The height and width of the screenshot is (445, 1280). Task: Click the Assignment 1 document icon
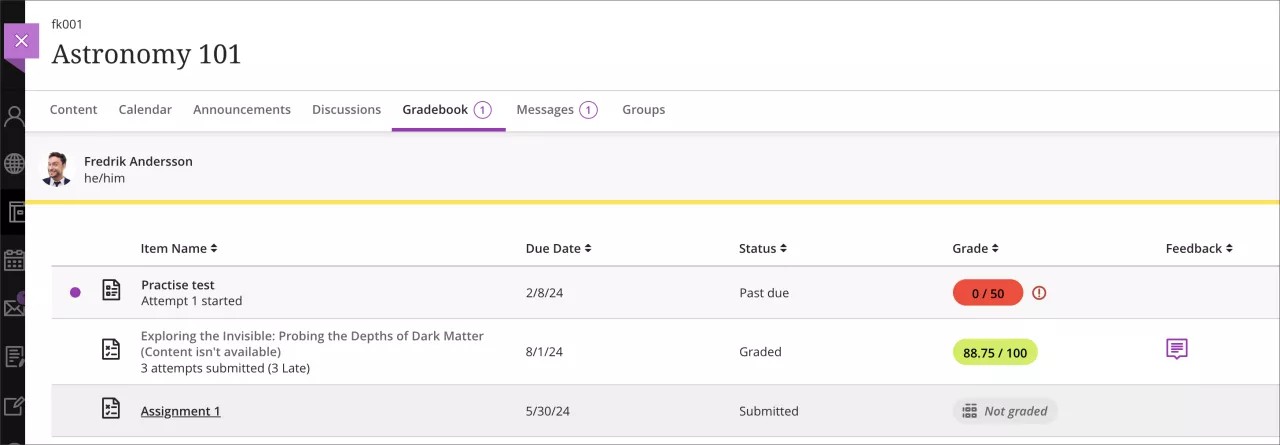[x=112, y=409]
